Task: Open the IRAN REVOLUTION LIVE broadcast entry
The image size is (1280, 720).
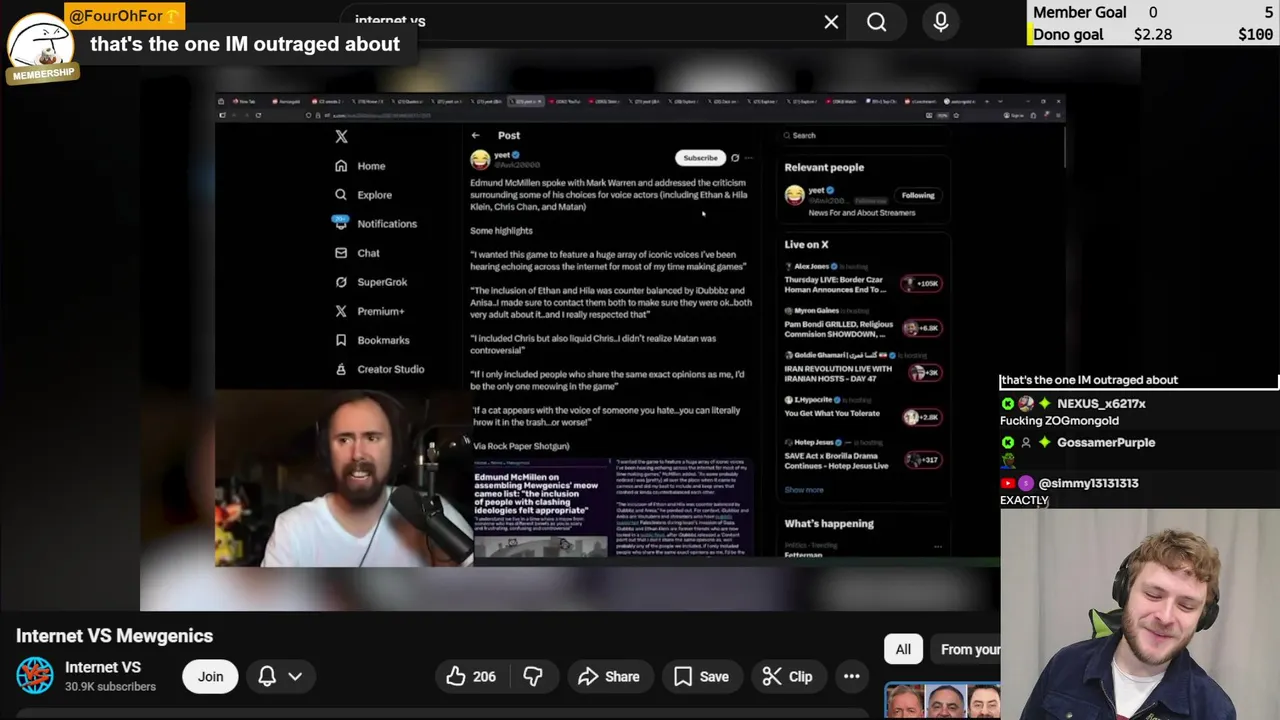Action: tap(863, 371)
